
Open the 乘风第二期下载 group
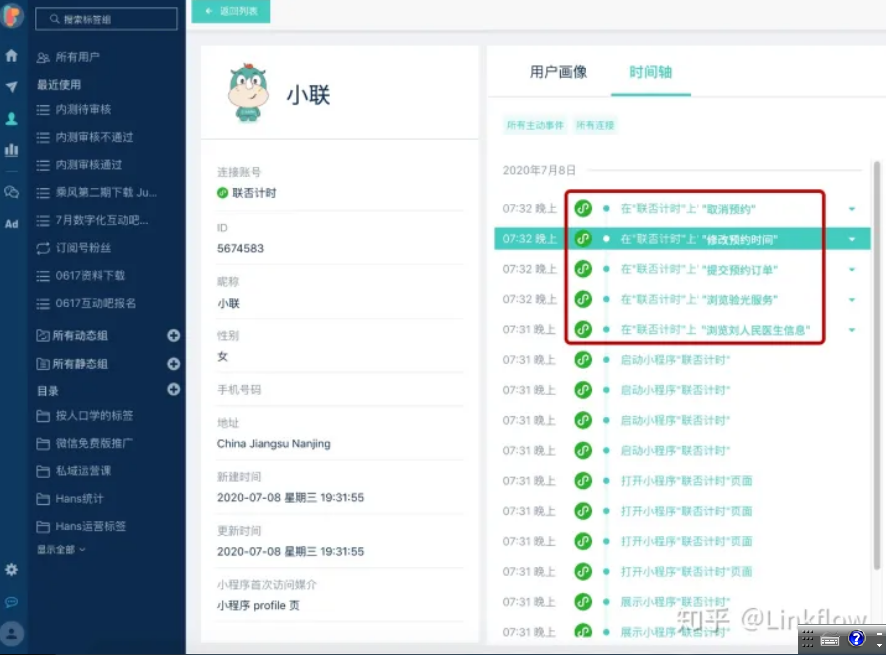[97, 192]
